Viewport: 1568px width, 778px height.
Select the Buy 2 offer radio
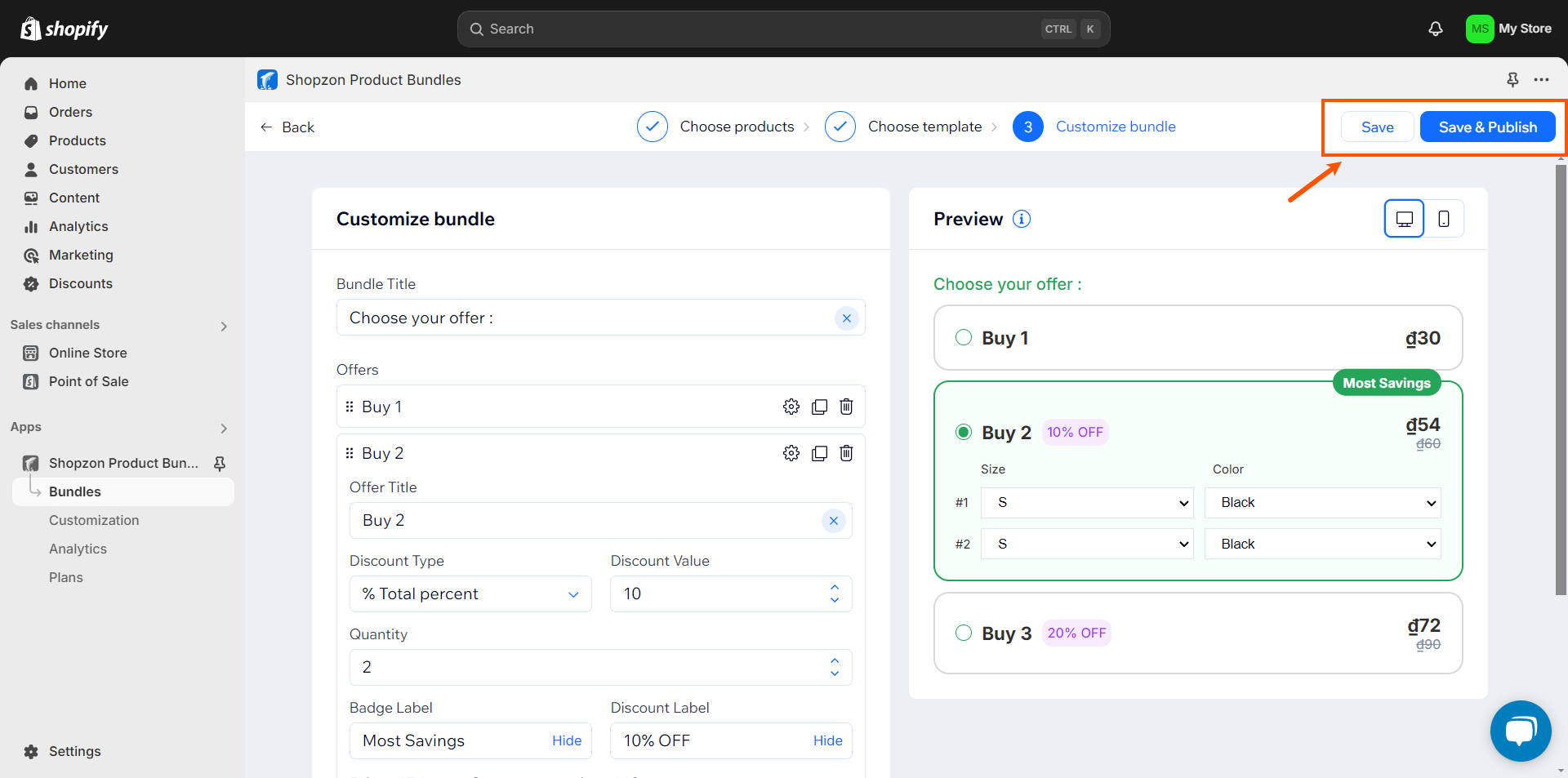click(x=964, y=432)
